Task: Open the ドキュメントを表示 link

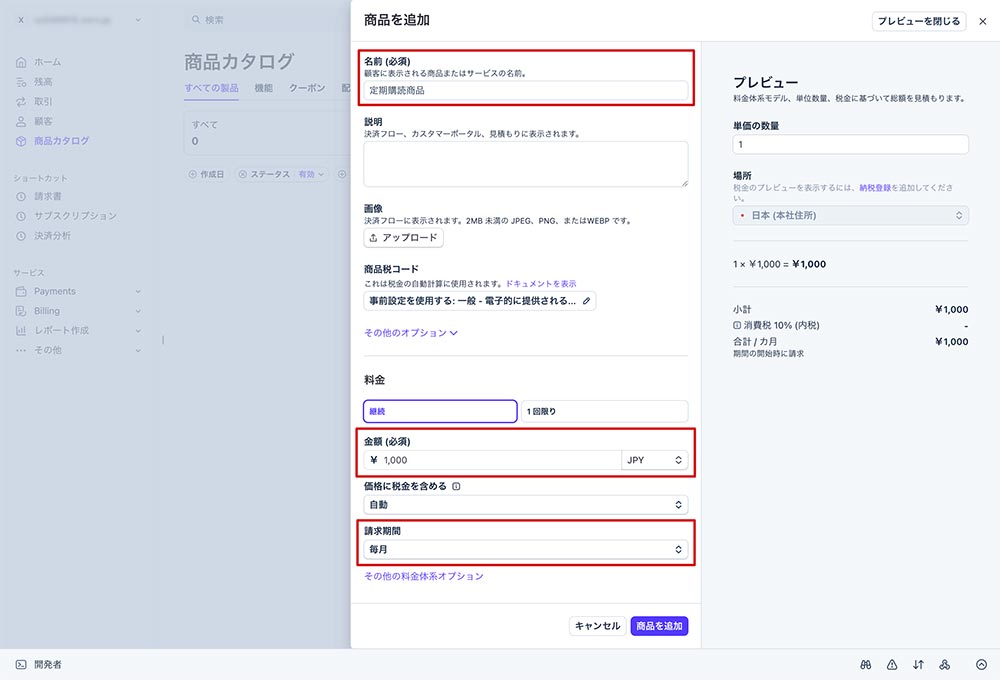Action: pyautogui.click(x=540, y=284)
